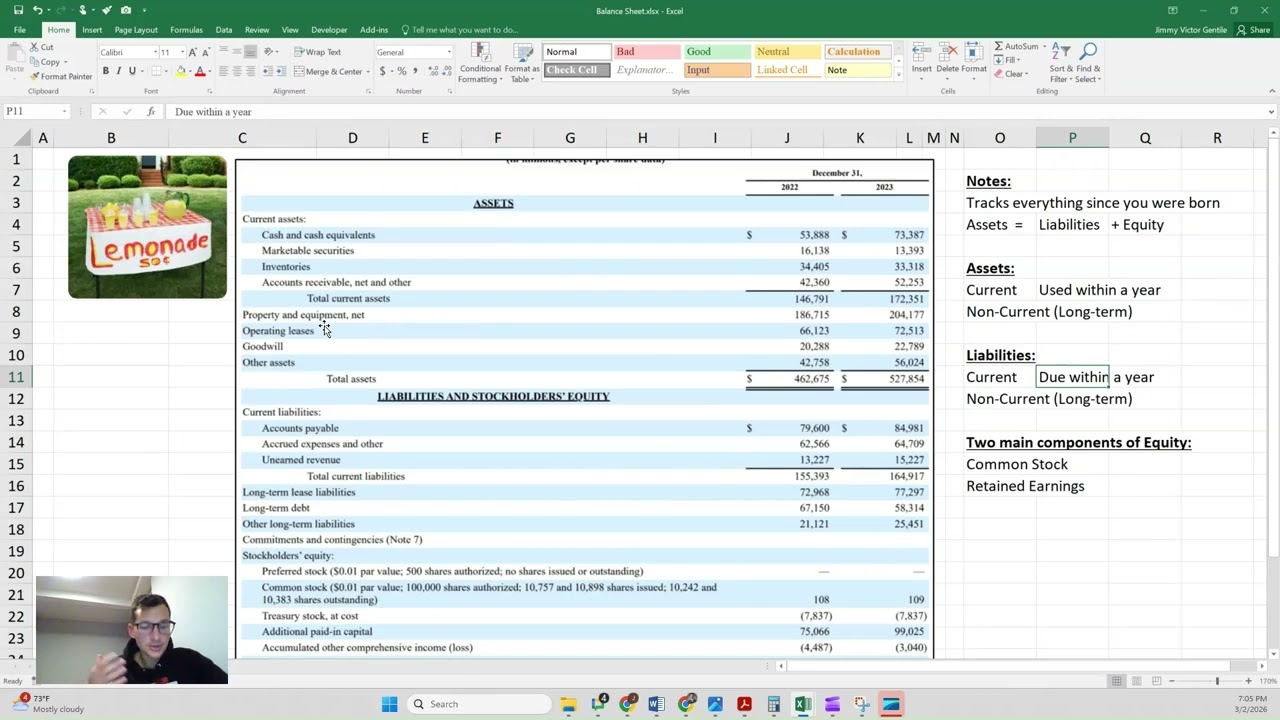Open the Clear options
The image size is (1280, 720).
tap(1012, 74)
